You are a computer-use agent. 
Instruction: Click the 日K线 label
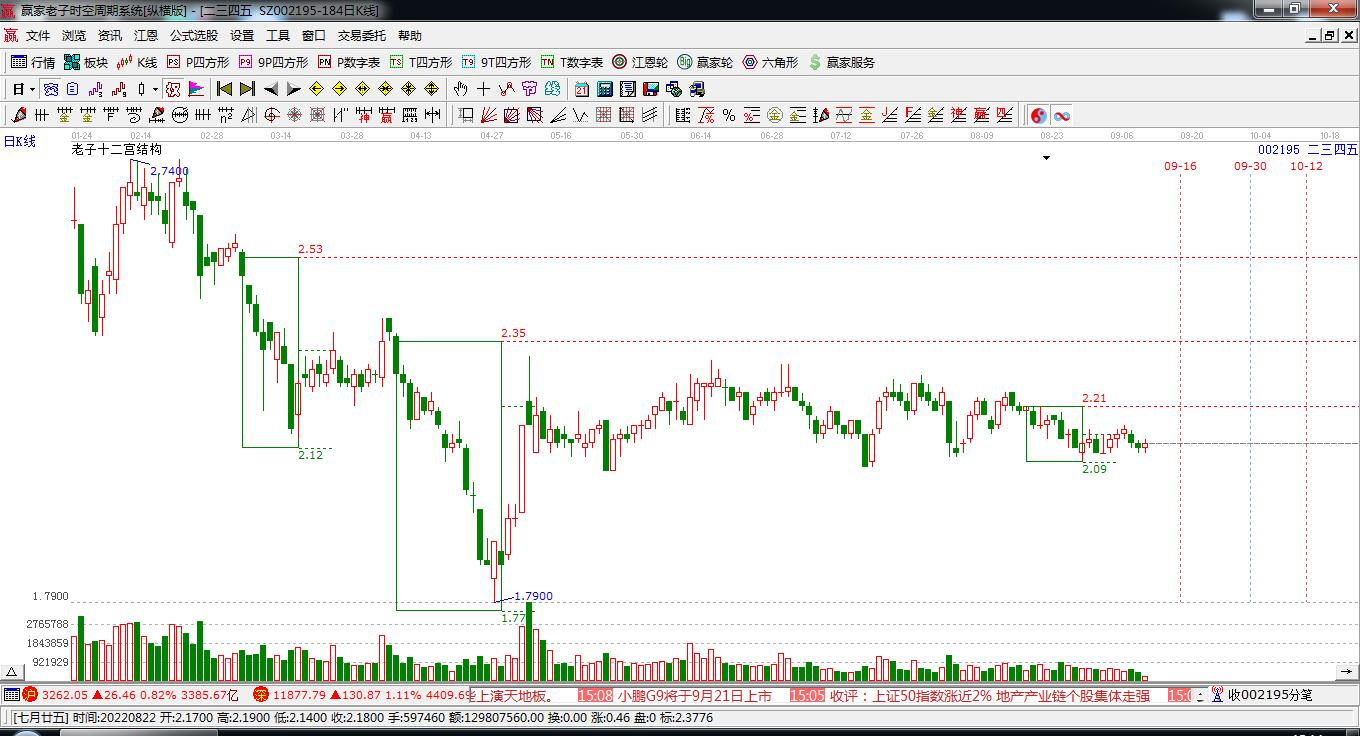[x=19, y=142]
